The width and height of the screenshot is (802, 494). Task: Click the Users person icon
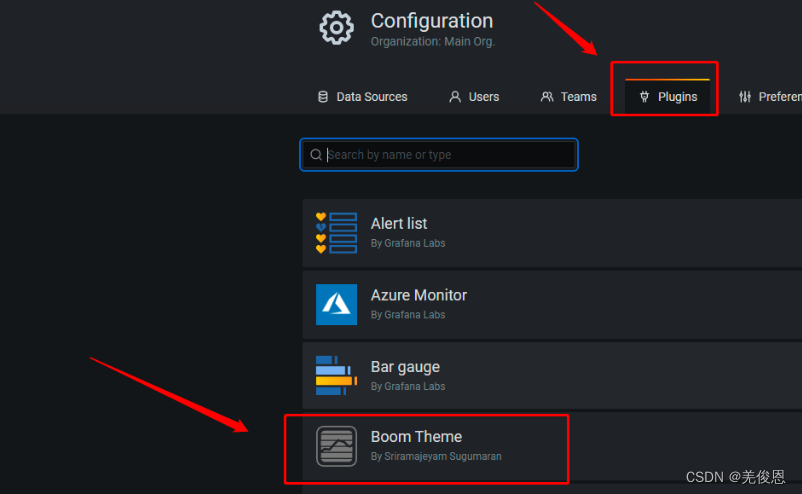click(x=455, y=97)
